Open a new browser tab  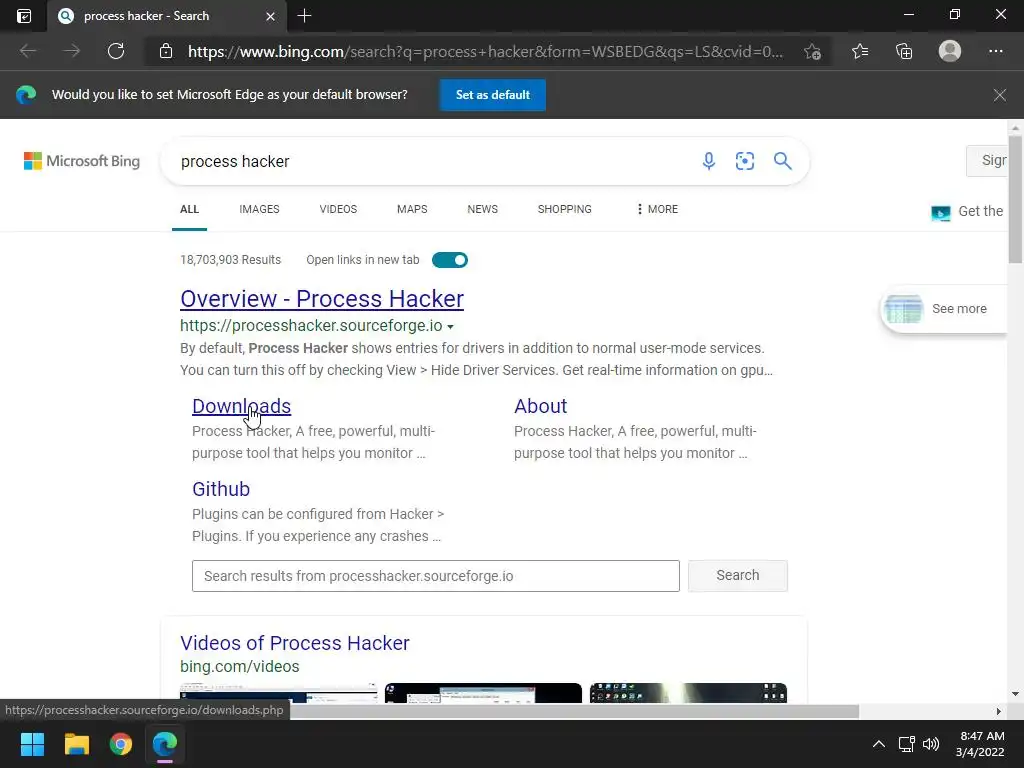click(x=304, y=16)
